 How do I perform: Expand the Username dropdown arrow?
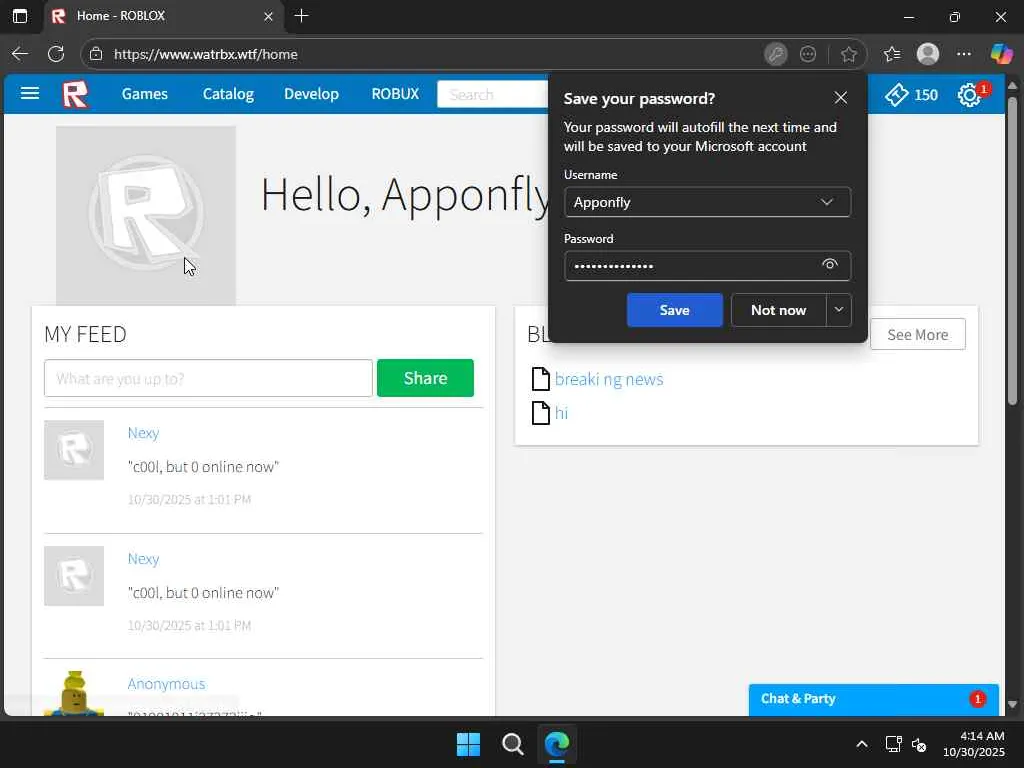point(827,202)
